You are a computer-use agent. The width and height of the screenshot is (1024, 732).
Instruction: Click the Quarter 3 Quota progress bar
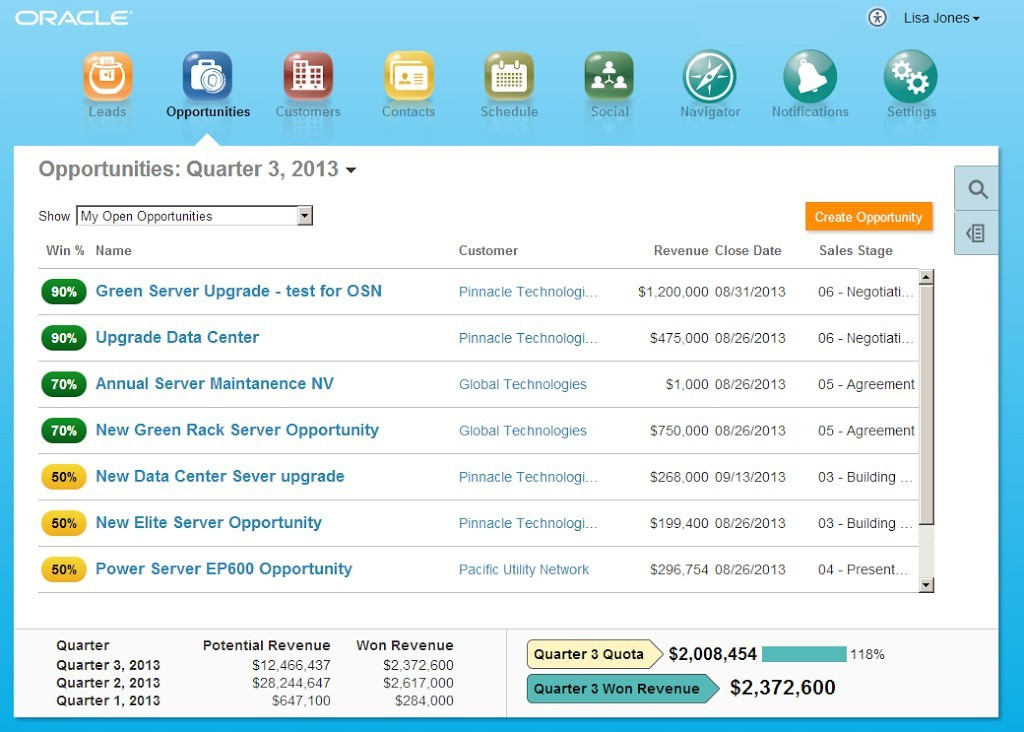tap(804, 654)
